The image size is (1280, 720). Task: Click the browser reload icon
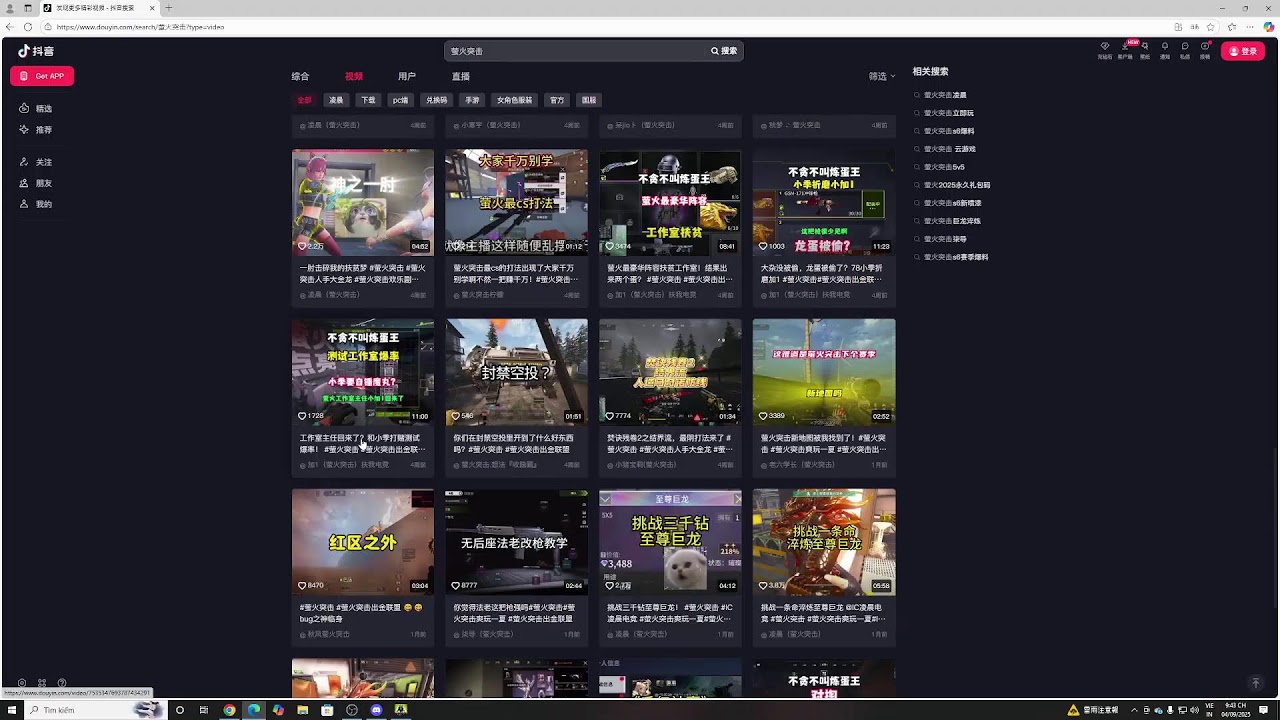point(28,27)
